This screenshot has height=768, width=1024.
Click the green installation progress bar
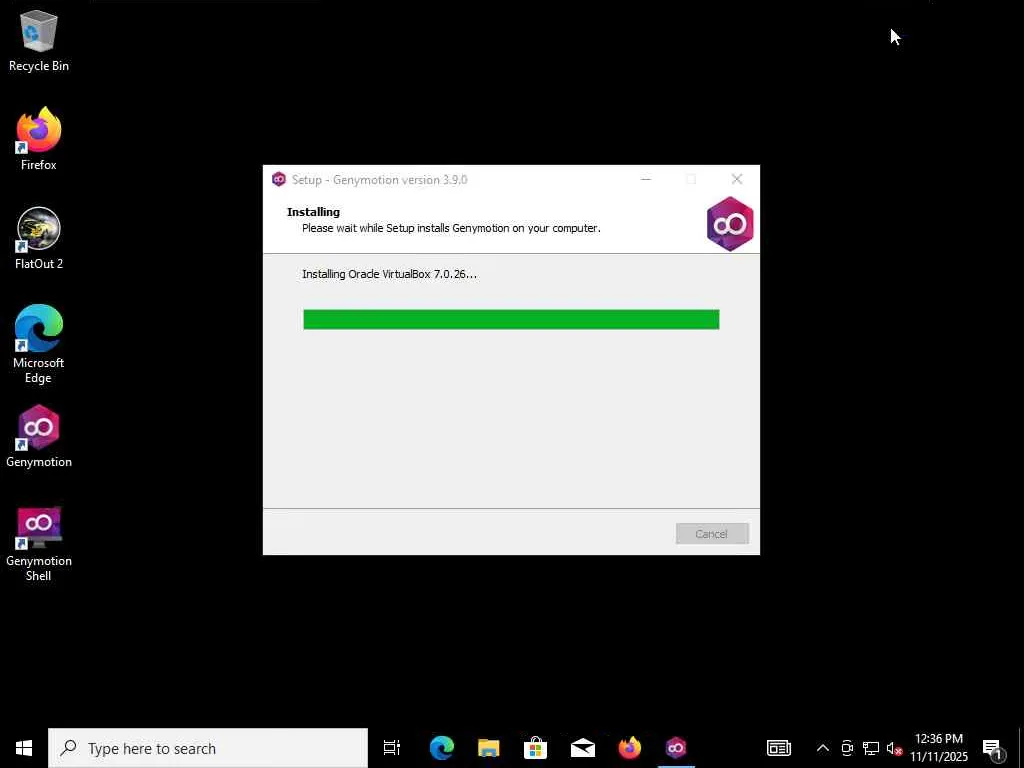click(x=511, y=319)
